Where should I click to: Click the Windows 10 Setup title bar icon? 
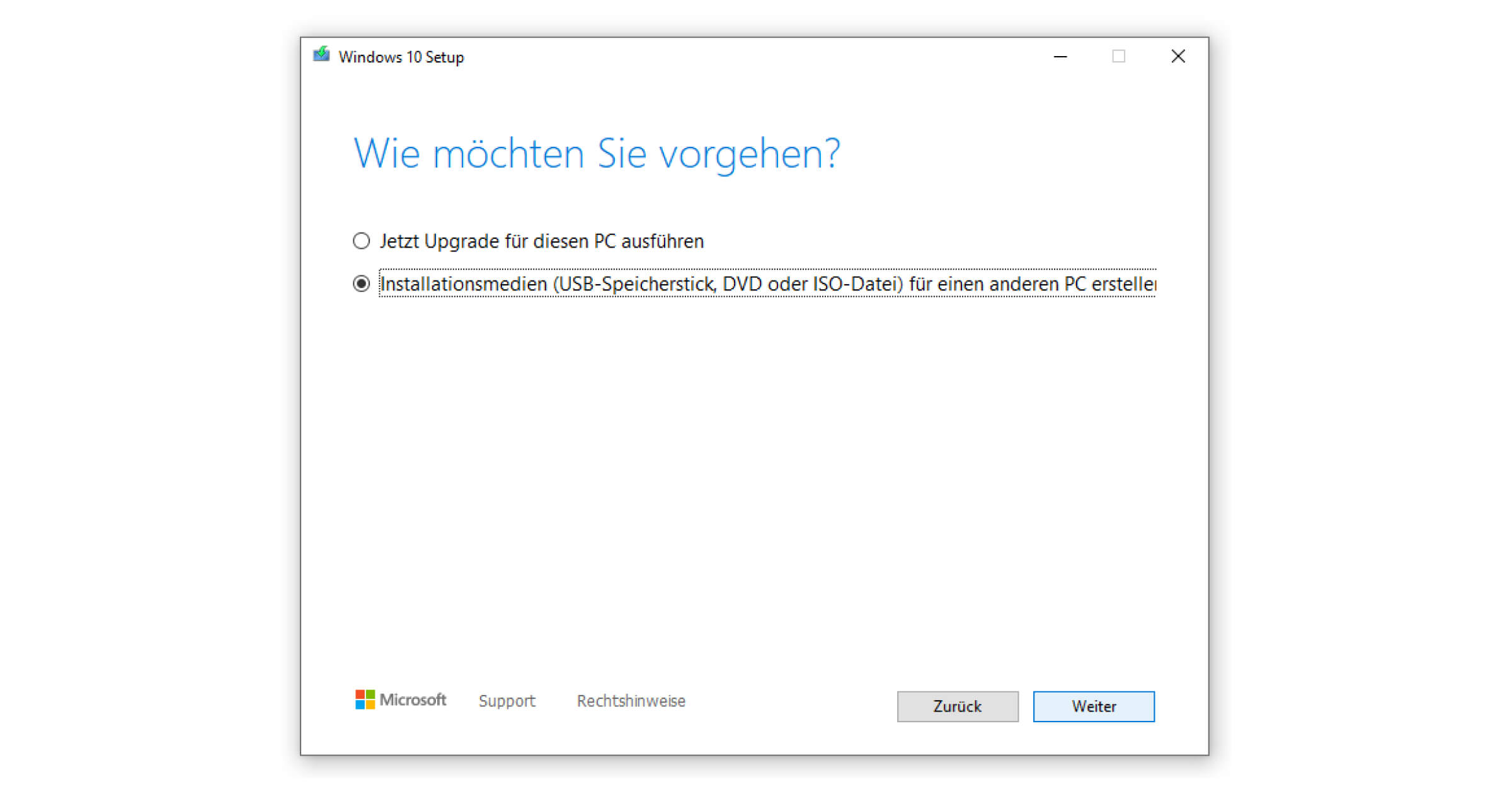click(323, 55)
